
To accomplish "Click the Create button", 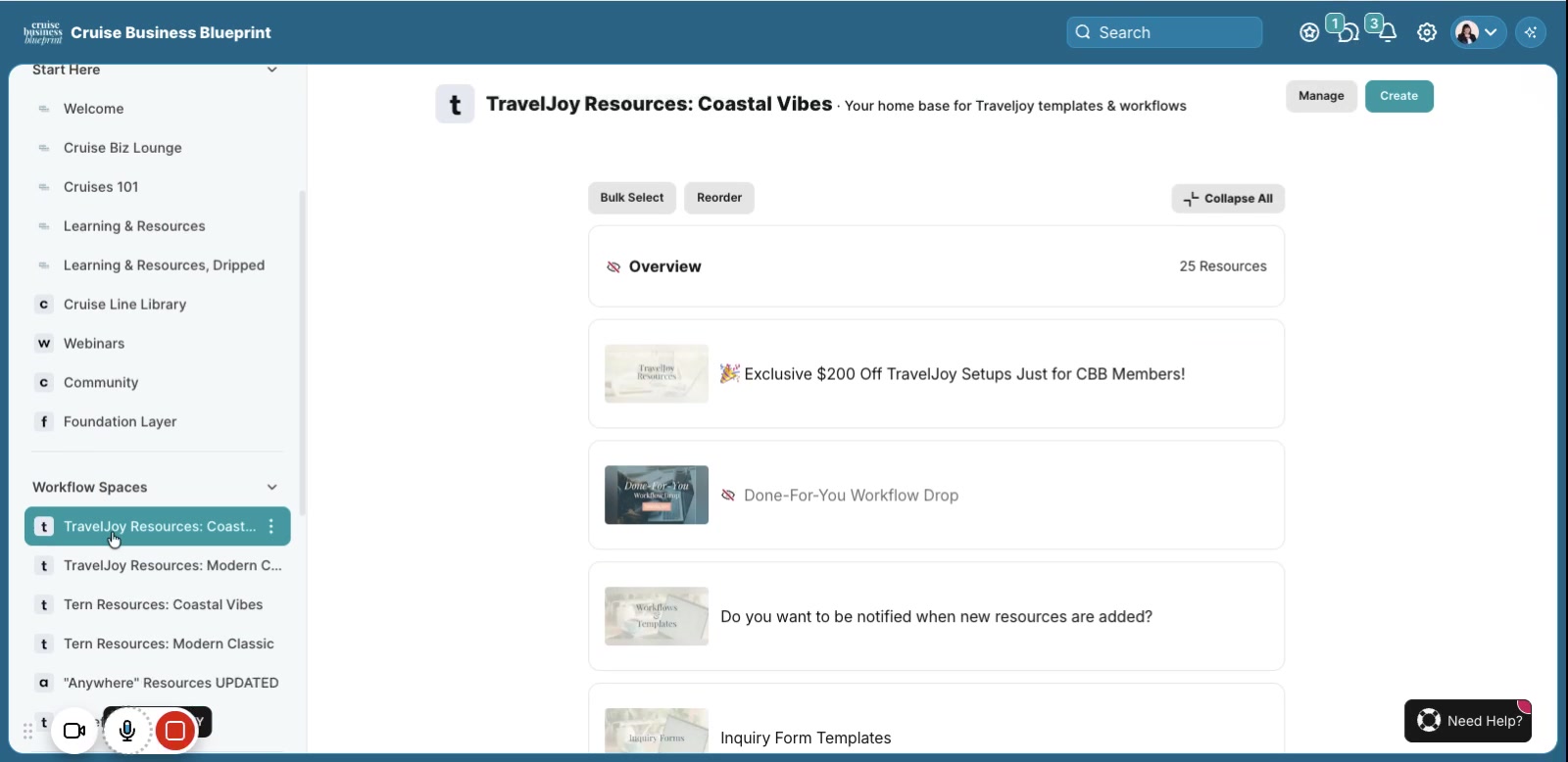I will click(x=1398, y=96).
